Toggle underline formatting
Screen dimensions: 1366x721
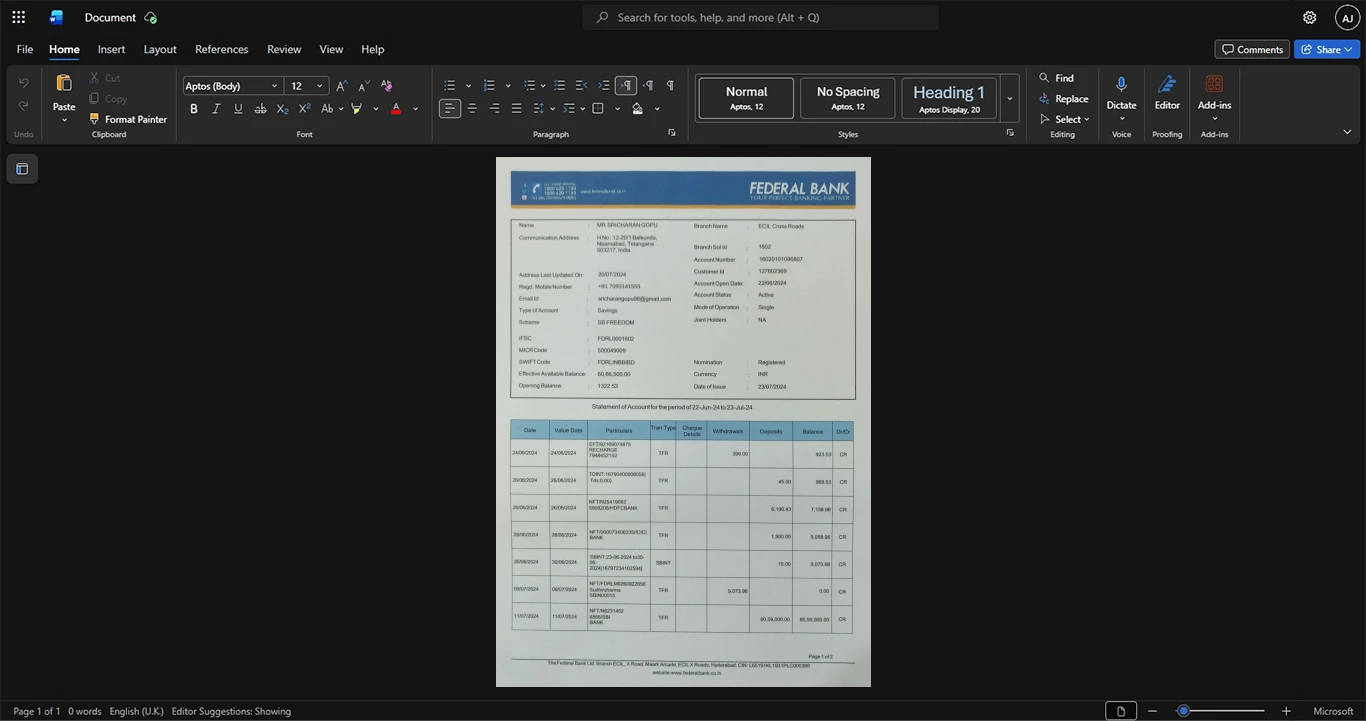coord(238,109)
